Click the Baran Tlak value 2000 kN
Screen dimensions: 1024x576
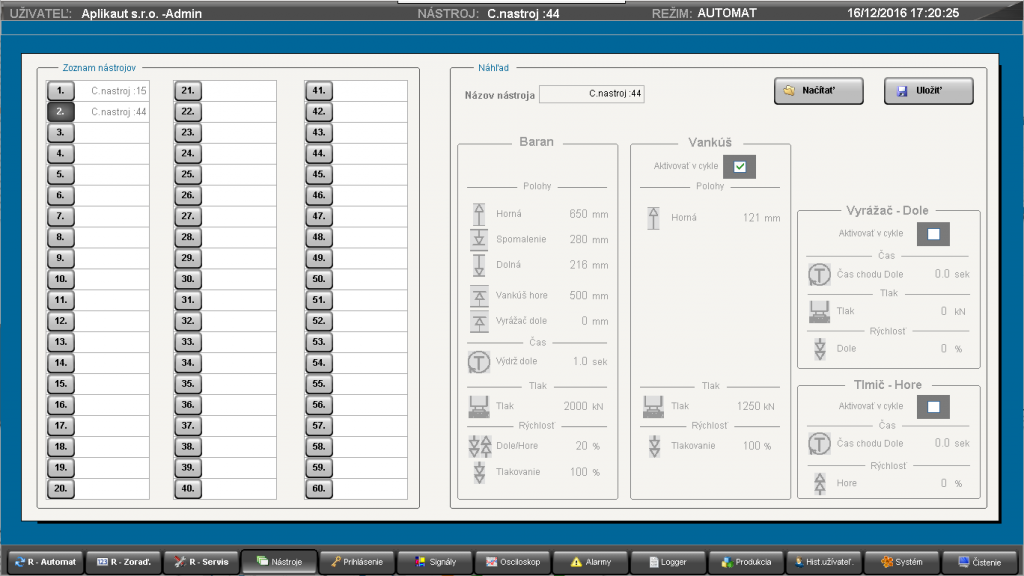tap(583, 406)
